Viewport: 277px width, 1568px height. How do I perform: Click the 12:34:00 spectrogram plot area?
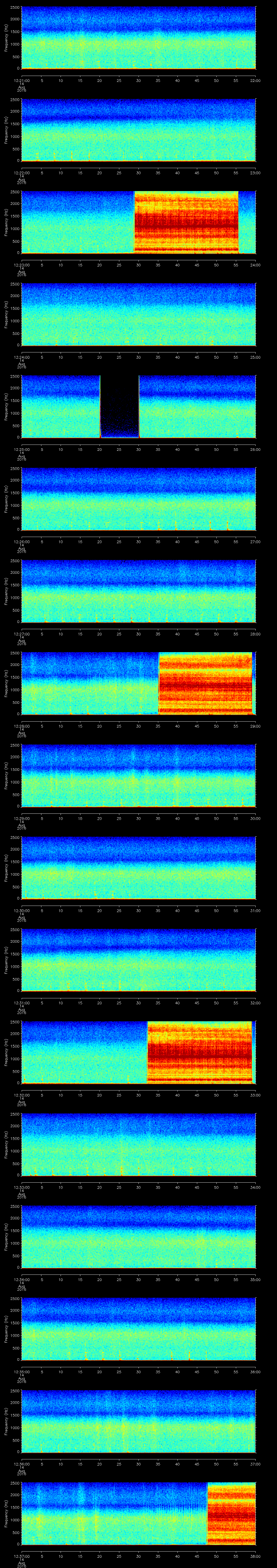tap(138, 1236)
